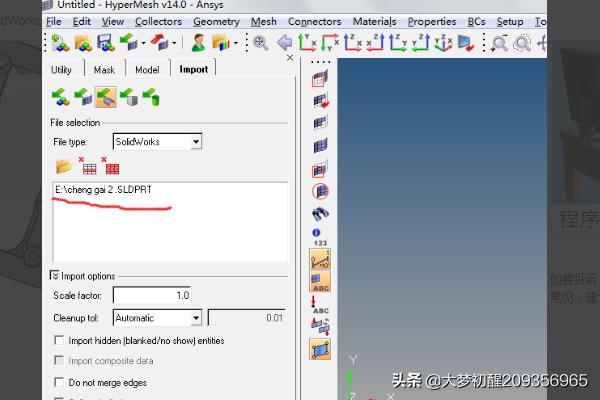Click the Fit-to-window magnifier icon
This screenshot has width=600, height=400.
[261, 43]
